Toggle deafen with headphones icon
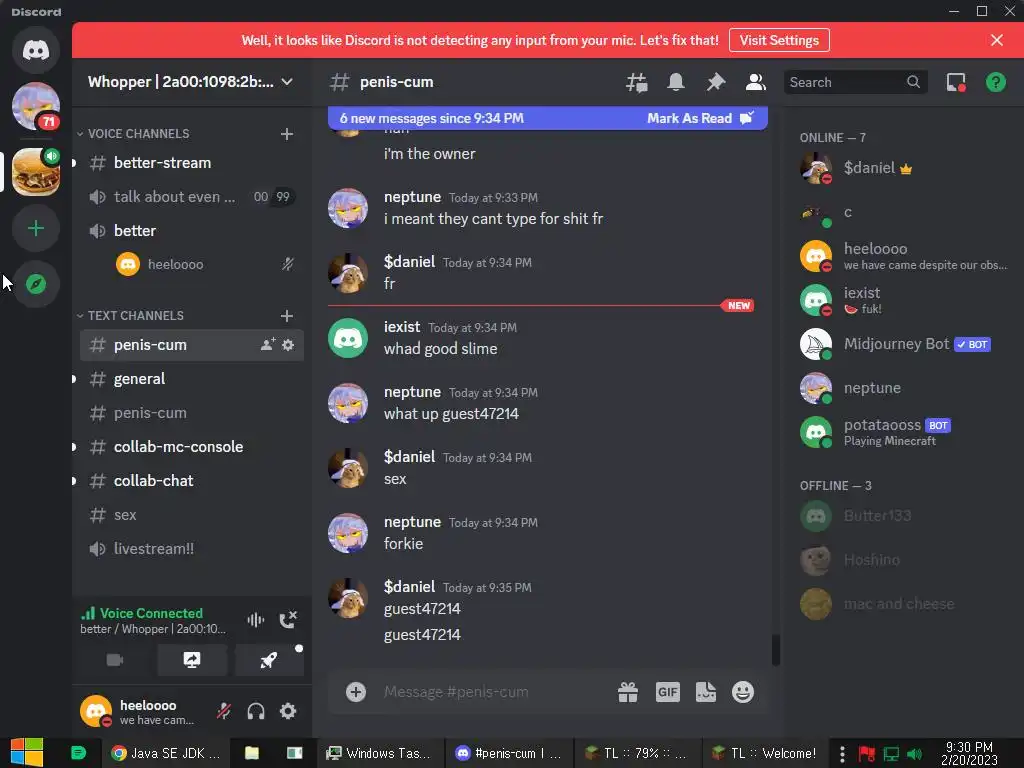Image resolution: width=1024 pixels, height=768 pixels. coord(256,711)
